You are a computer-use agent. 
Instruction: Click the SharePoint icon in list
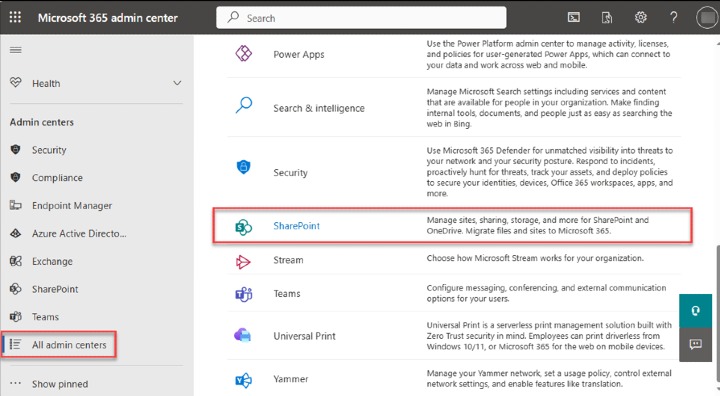pos(243,226)
